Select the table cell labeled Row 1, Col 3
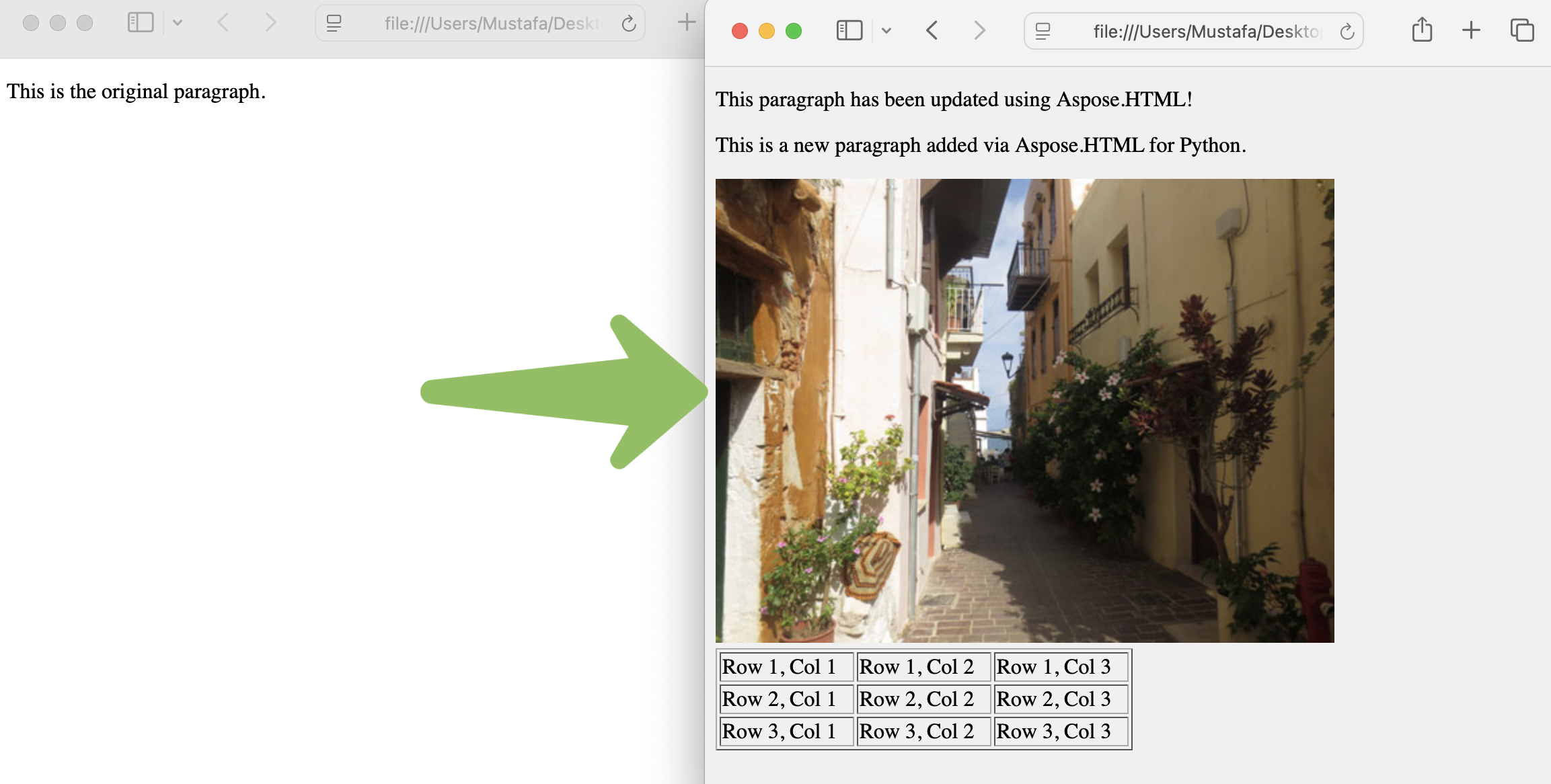The height and width of the screenshot is (784, 1551). pyautogui.click(x=1060, y=666)
